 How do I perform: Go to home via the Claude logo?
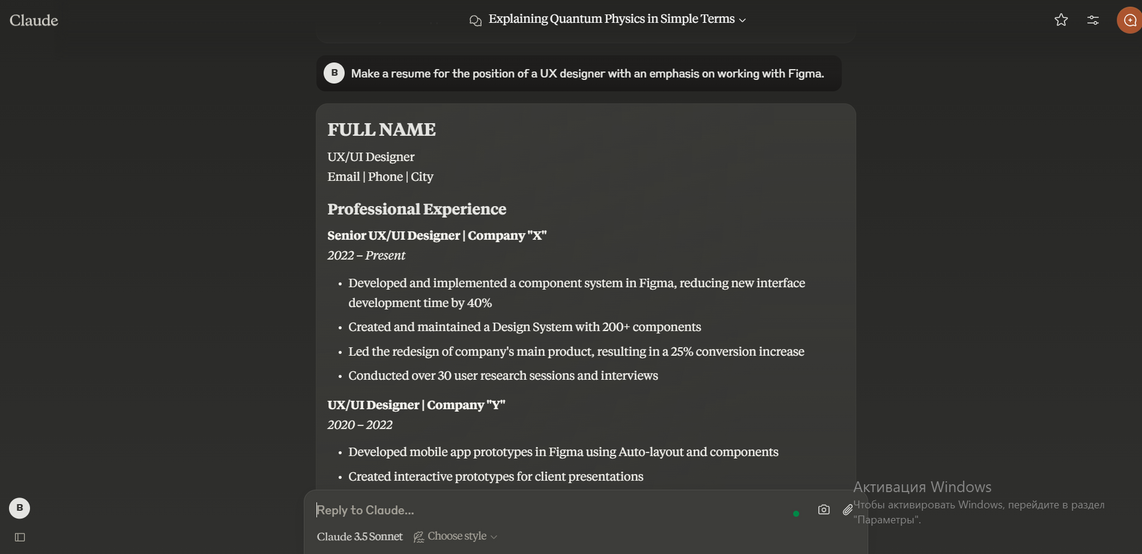click(x=34, y=20)
